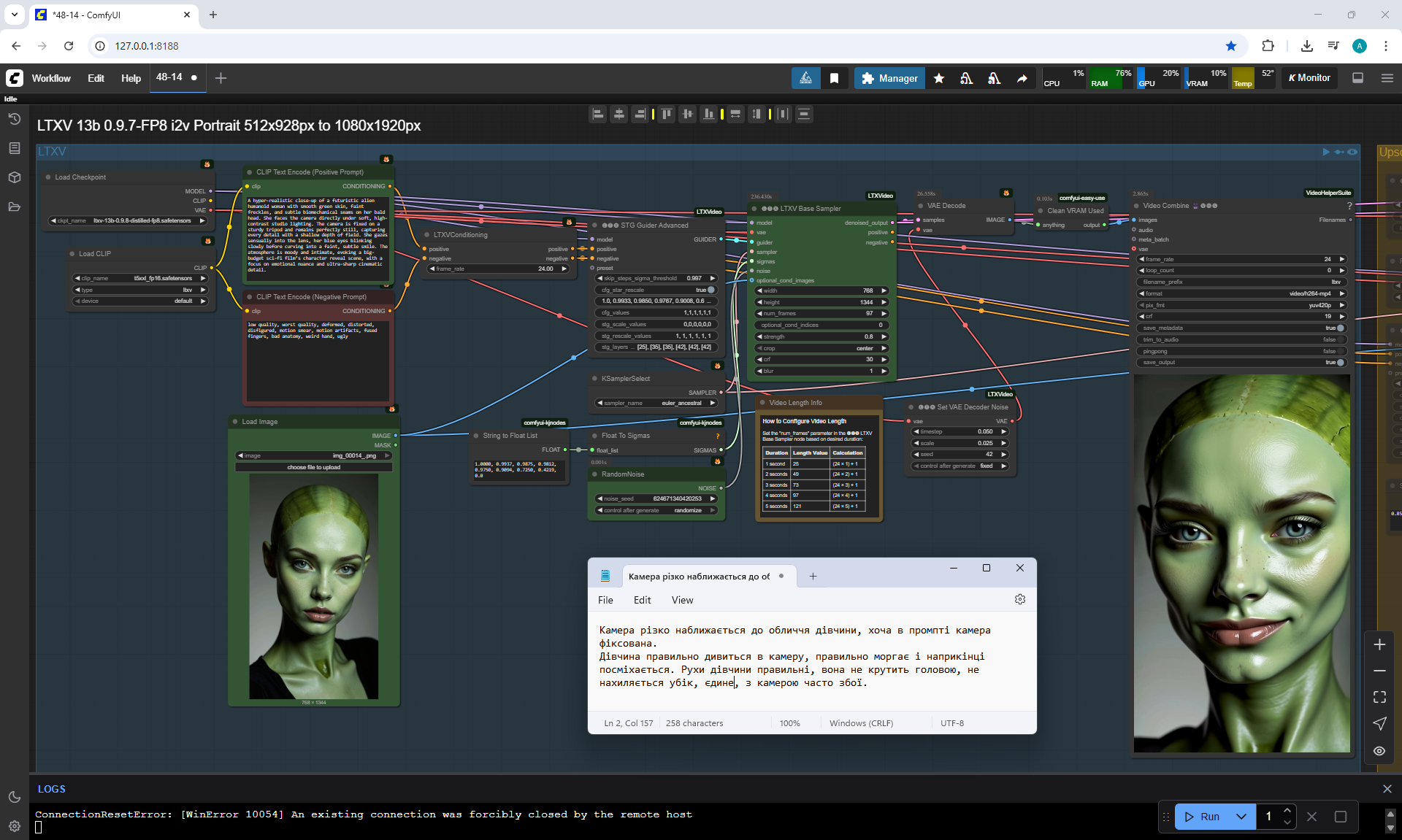Open the View menu in Notepad
Viewport: 1402px width, 840px height.
coord(682,600)
